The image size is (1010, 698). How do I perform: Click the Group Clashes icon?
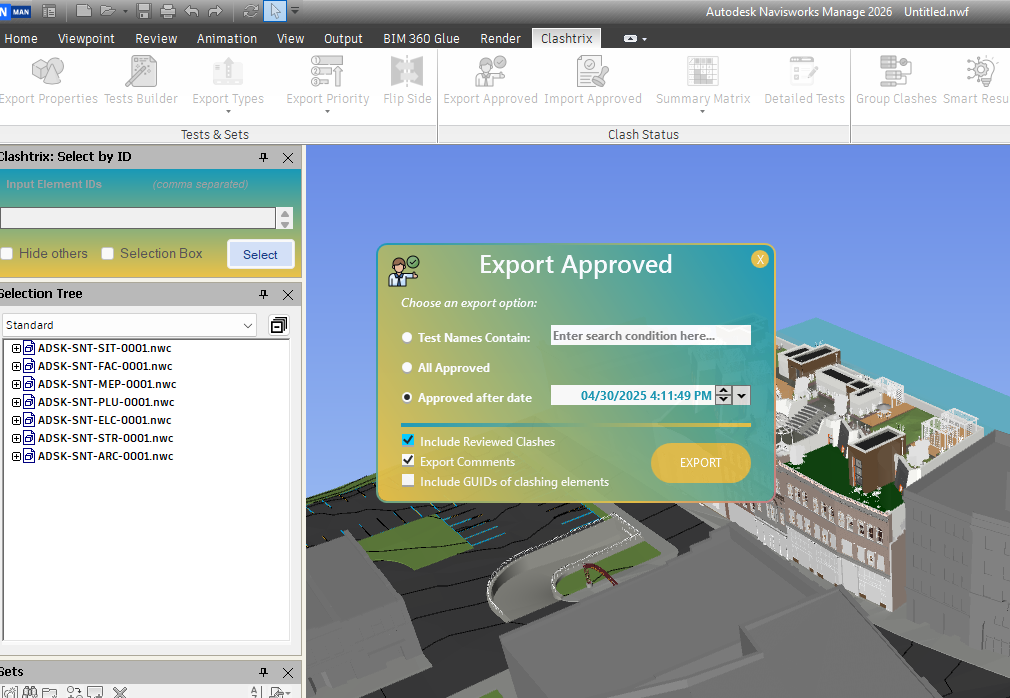(x=895, y=73)
